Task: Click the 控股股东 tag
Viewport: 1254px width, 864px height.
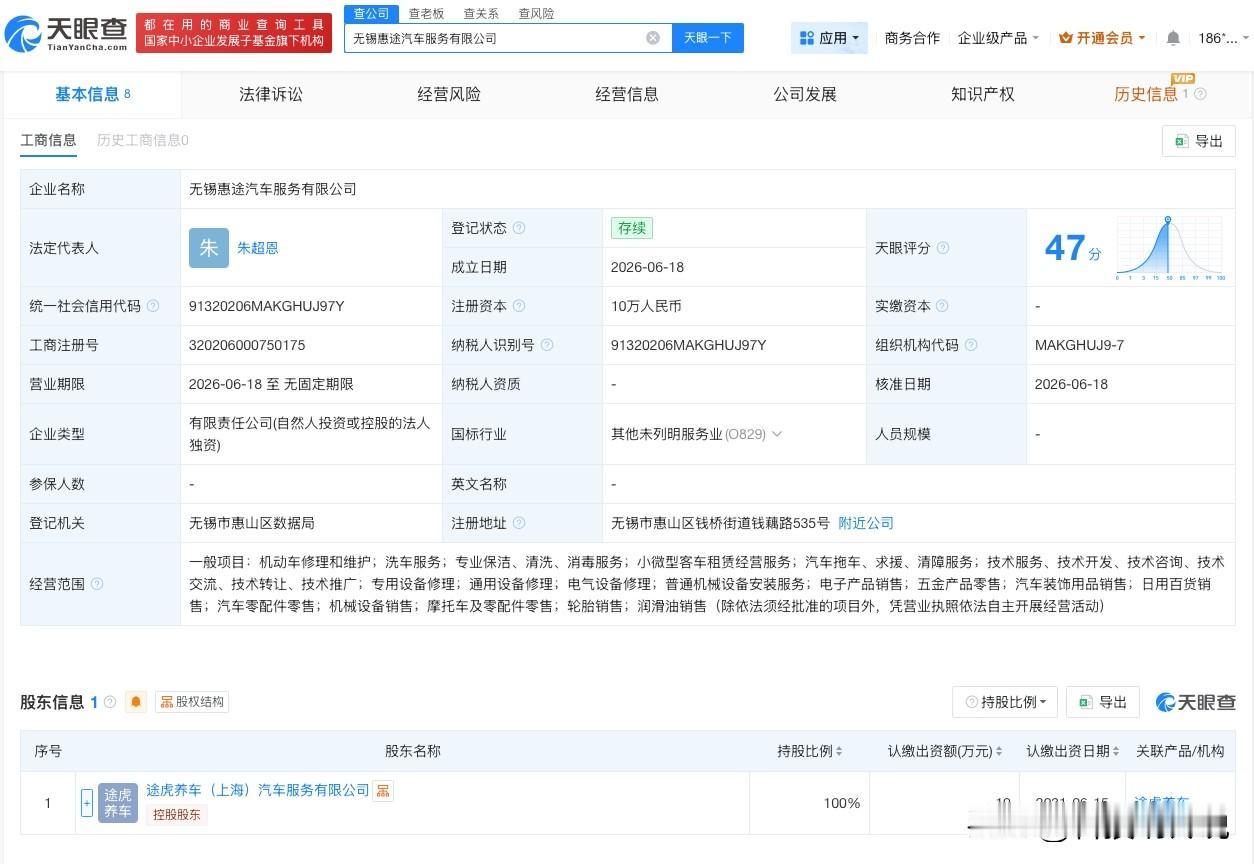Action: (176, 815)
